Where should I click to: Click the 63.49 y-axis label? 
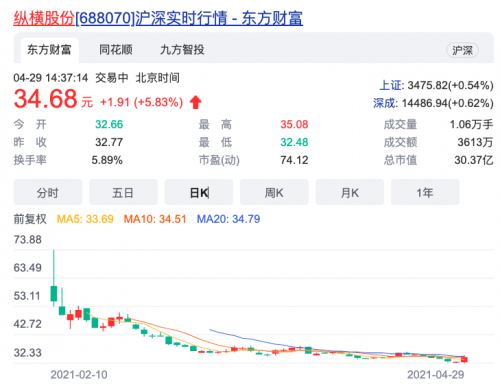pyautogui.click(x=28, y=268)
